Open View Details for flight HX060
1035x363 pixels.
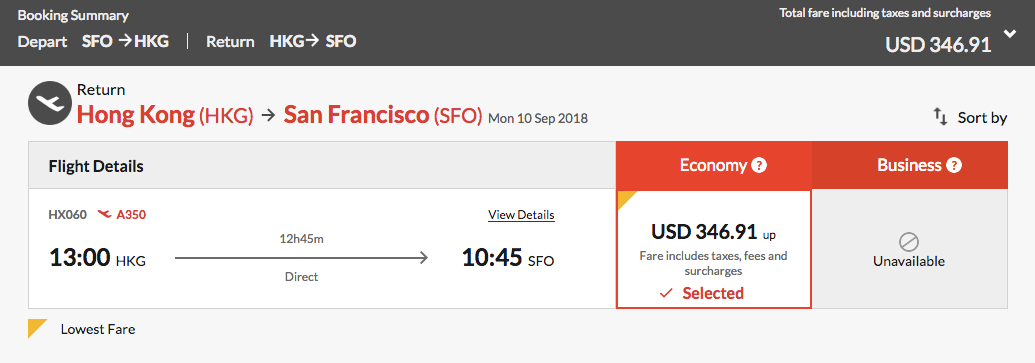521,214
